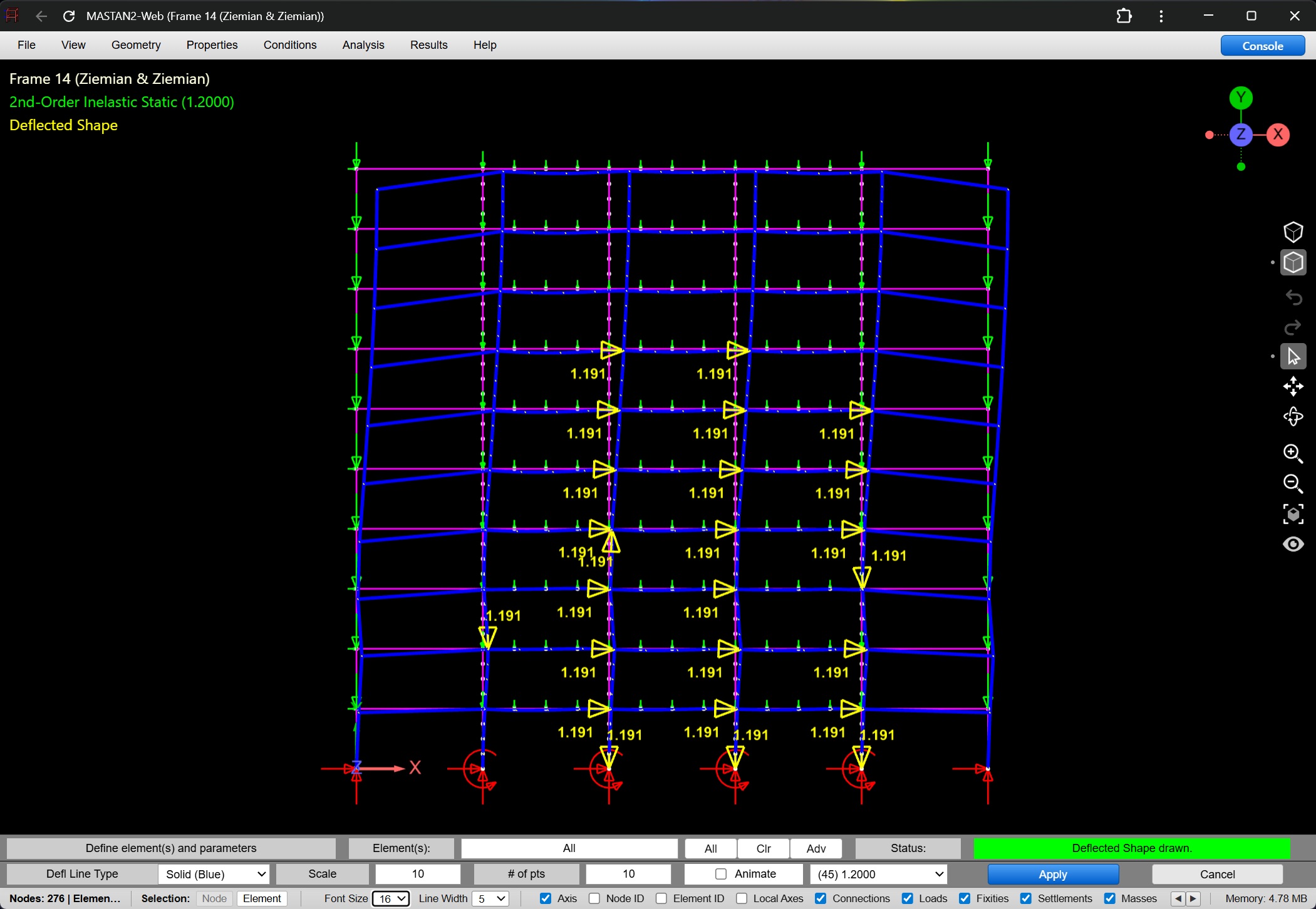Click the Apply button
The width and height of the screenshot is (1316, 909).
click(1052, 874)
